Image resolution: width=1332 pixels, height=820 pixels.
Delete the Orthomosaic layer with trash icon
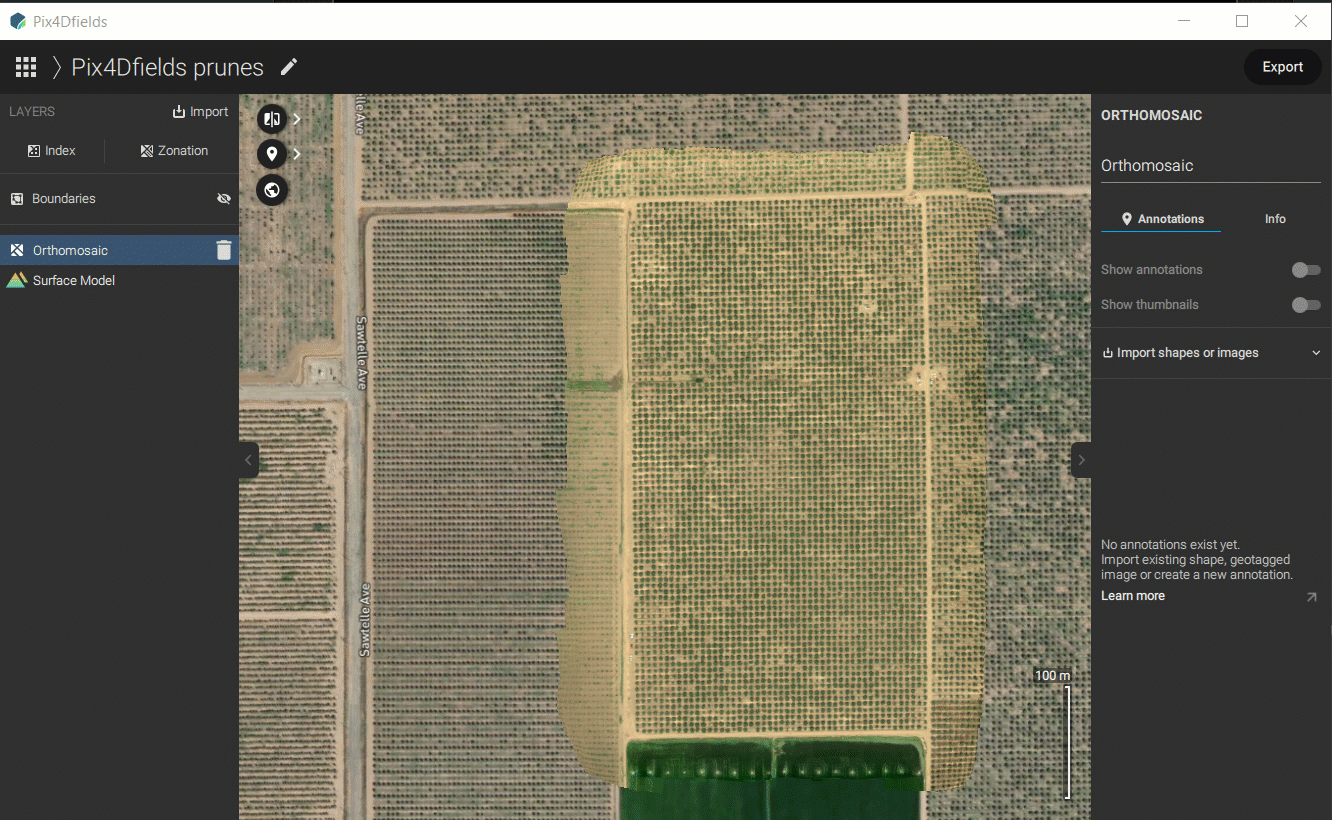224,250
